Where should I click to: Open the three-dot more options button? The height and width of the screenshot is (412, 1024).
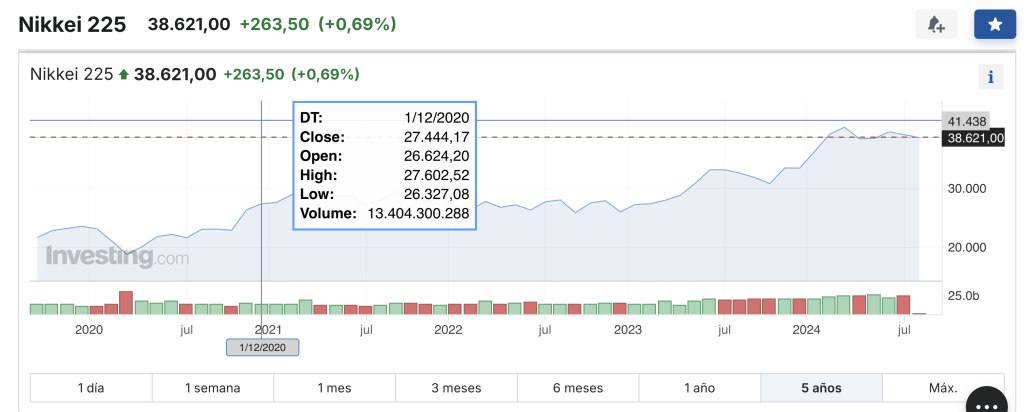(988, 402)
